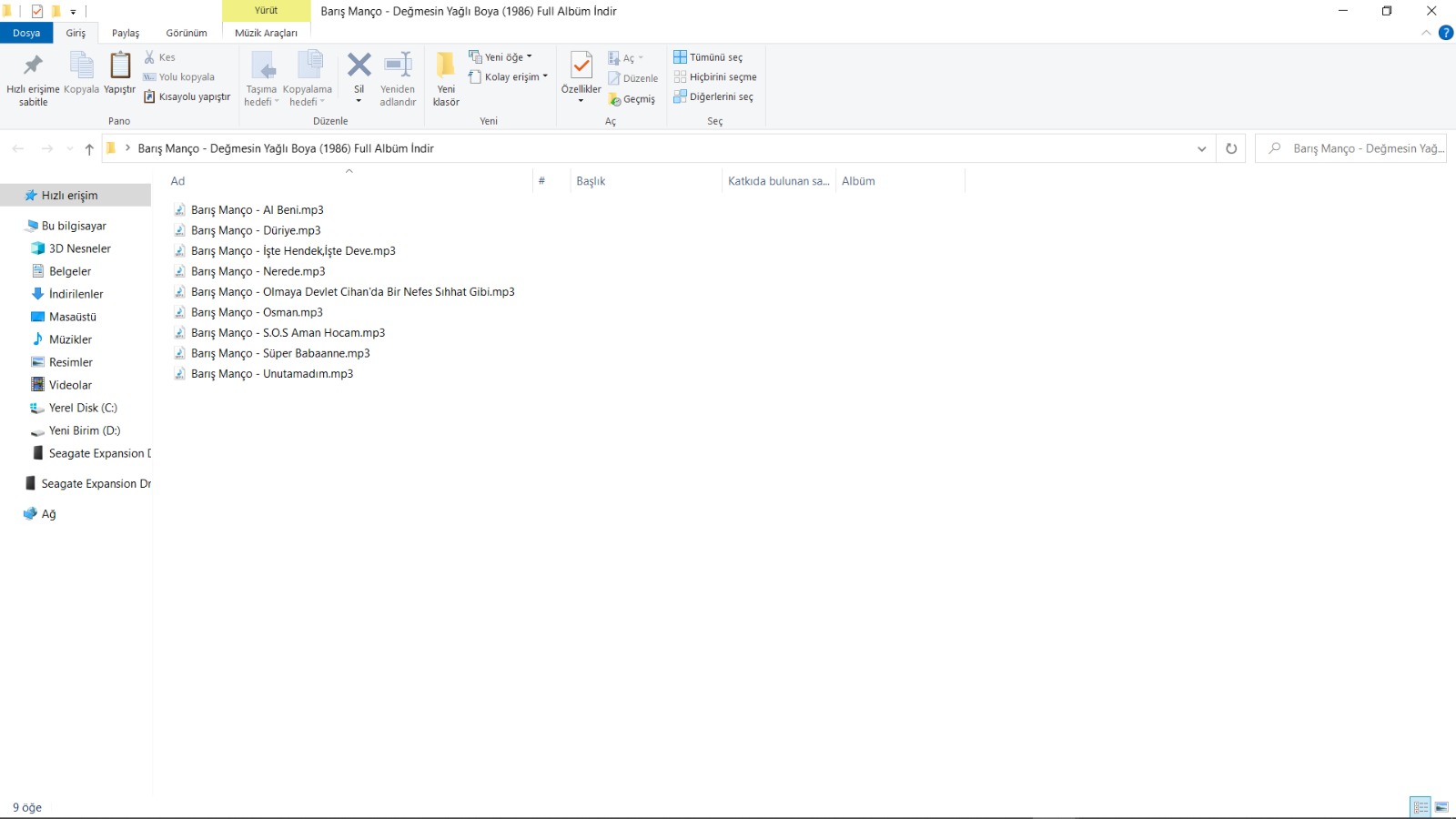Open the Dosya menu
1456x819 pixels.
[x=26, y=33]
